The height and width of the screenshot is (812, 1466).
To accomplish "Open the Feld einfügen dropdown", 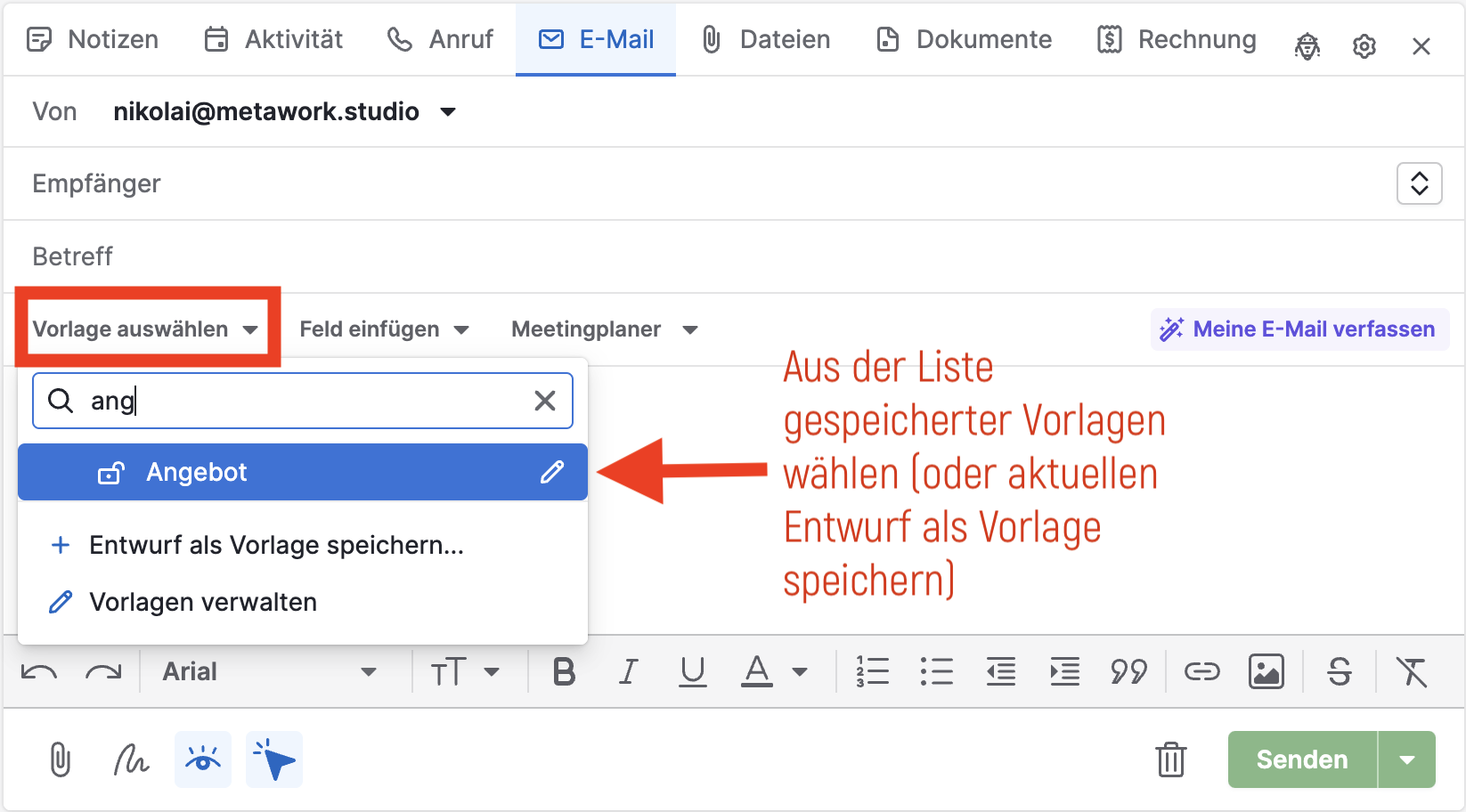I will coord(384,329).
